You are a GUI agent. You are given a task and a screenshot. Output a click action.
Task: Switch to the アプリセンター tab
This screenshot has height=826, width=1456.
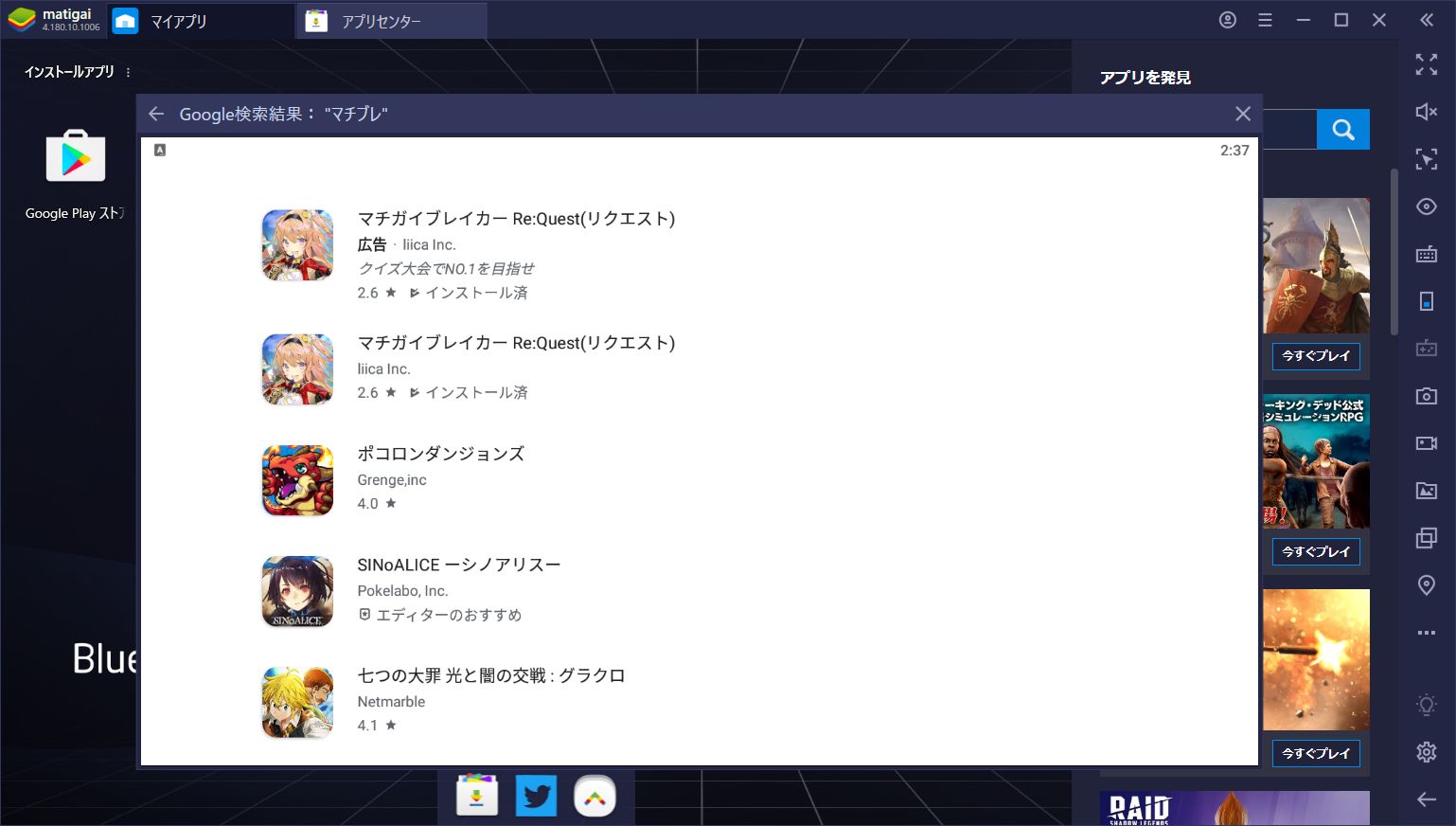tap(392, 21)
